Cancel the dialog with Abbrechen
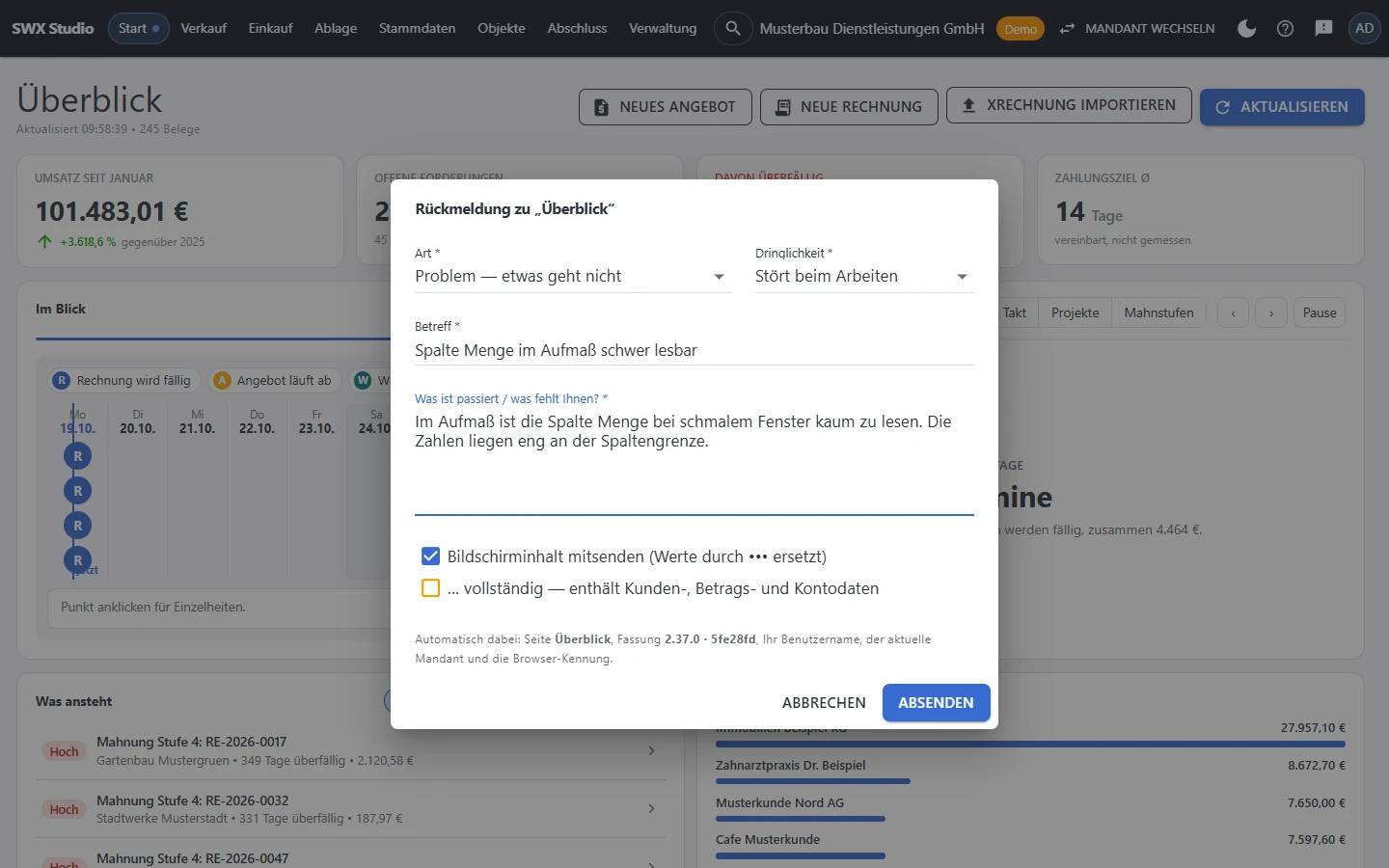Image resolution: width=1389 pixels, height=868 pixels. (x=824, y=702)
